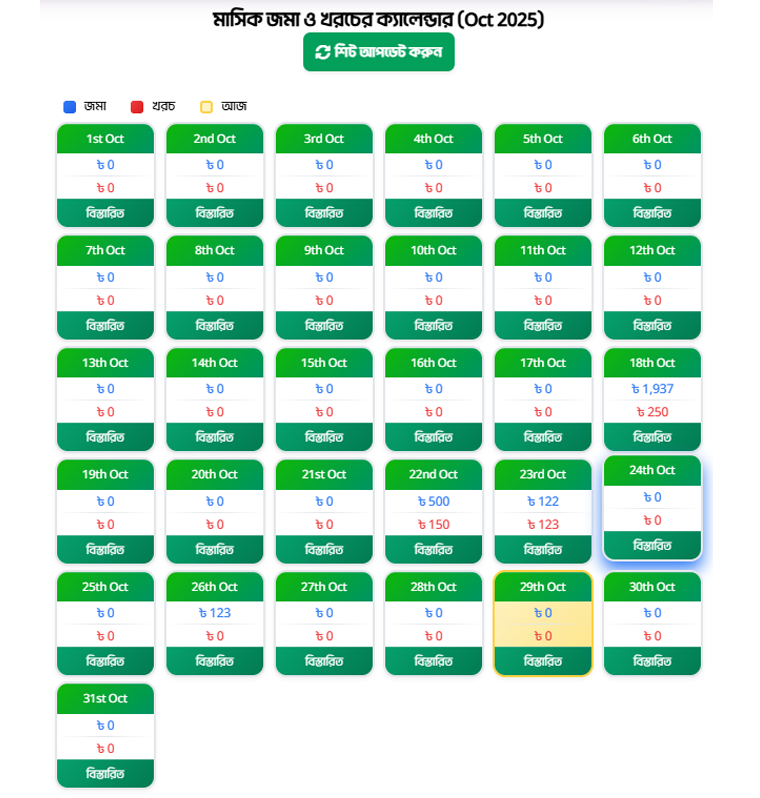
Task: View বিস্তারিত for 15th Oct
Action: coord(324,437)
